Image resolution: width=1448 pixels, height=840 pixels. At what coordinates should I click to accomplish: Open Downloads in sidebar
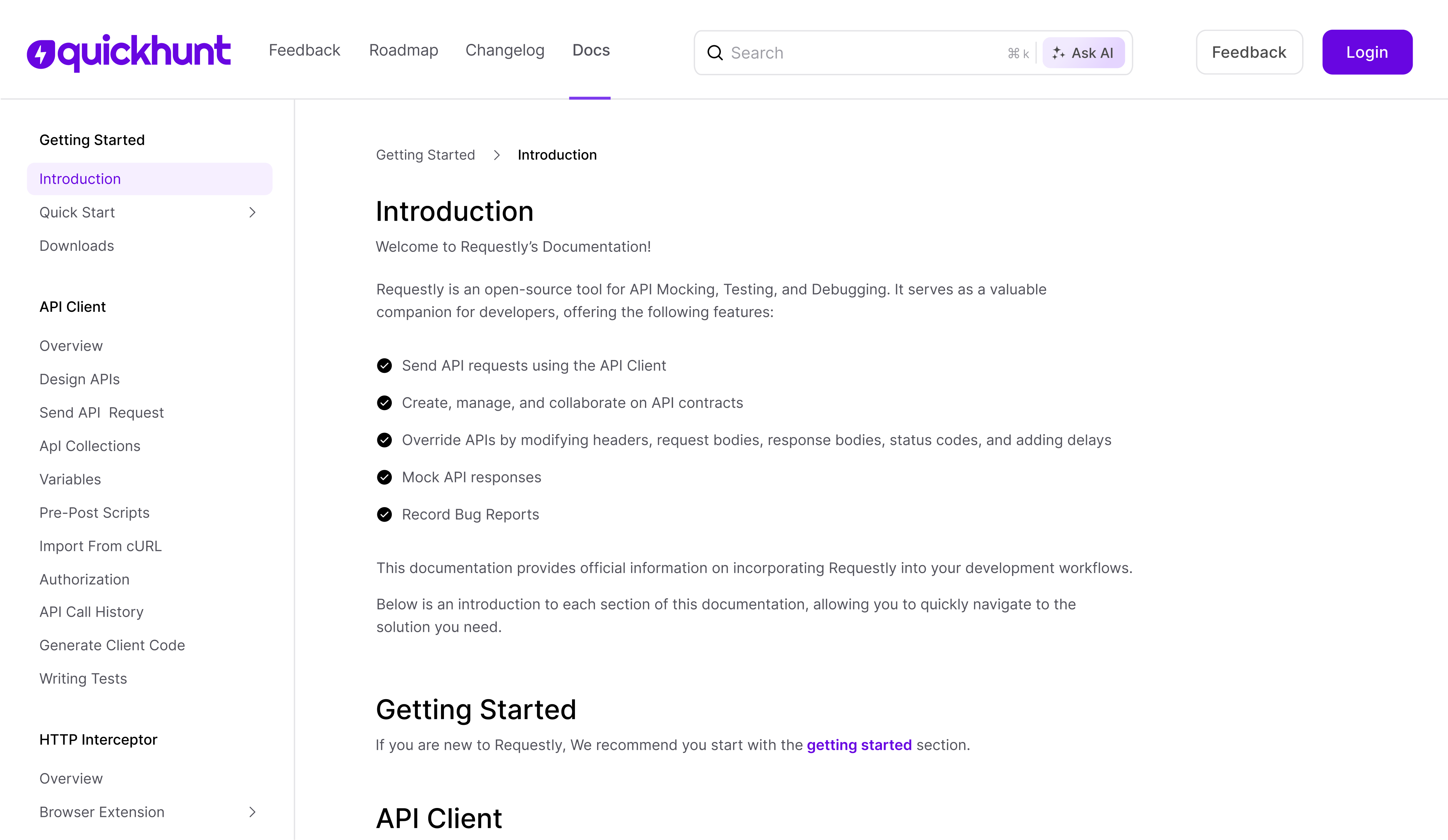pos(77,246)
